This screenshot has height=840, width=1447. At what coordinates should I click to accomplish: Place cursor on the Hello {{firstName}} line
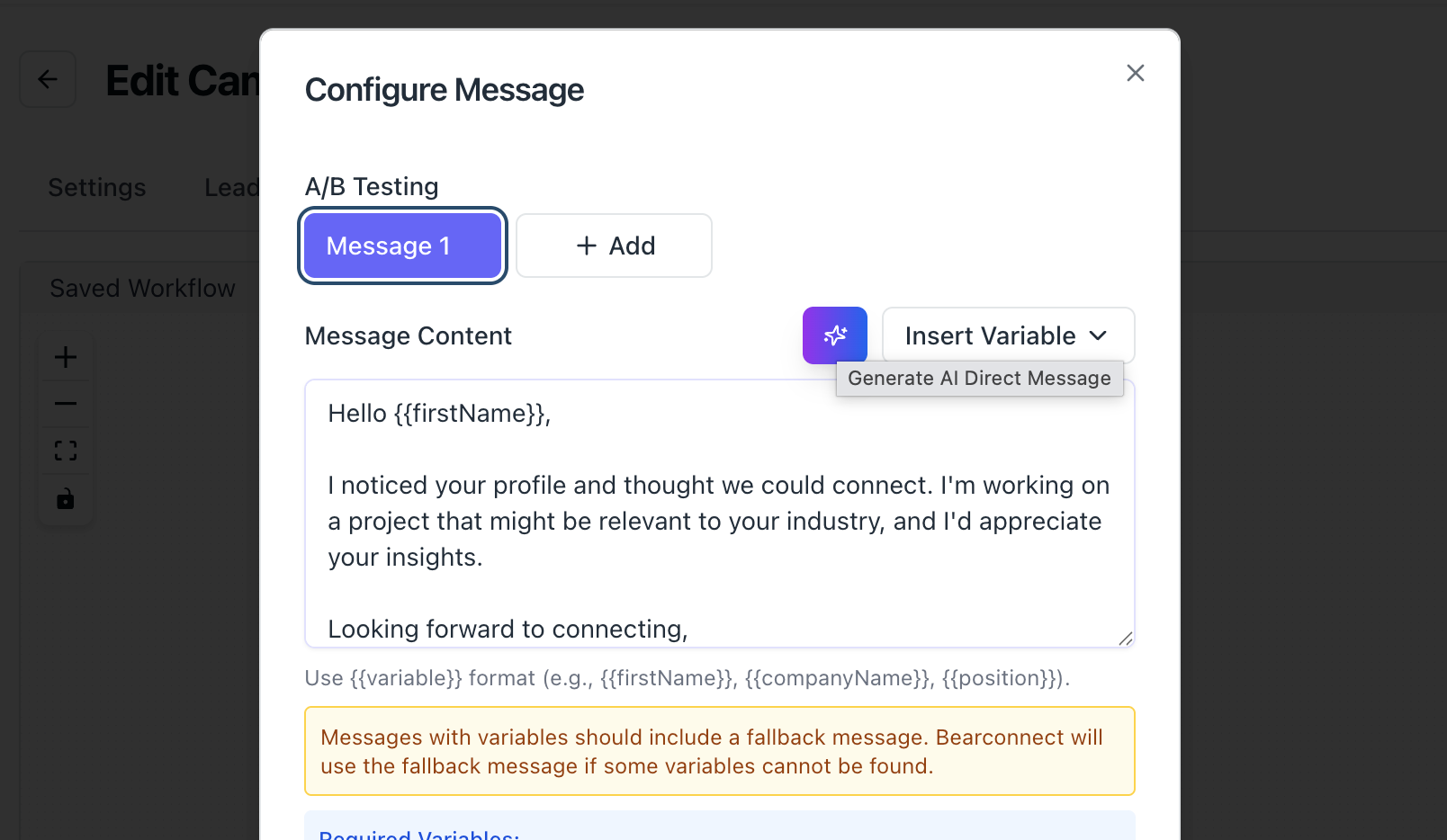(439, 414)
